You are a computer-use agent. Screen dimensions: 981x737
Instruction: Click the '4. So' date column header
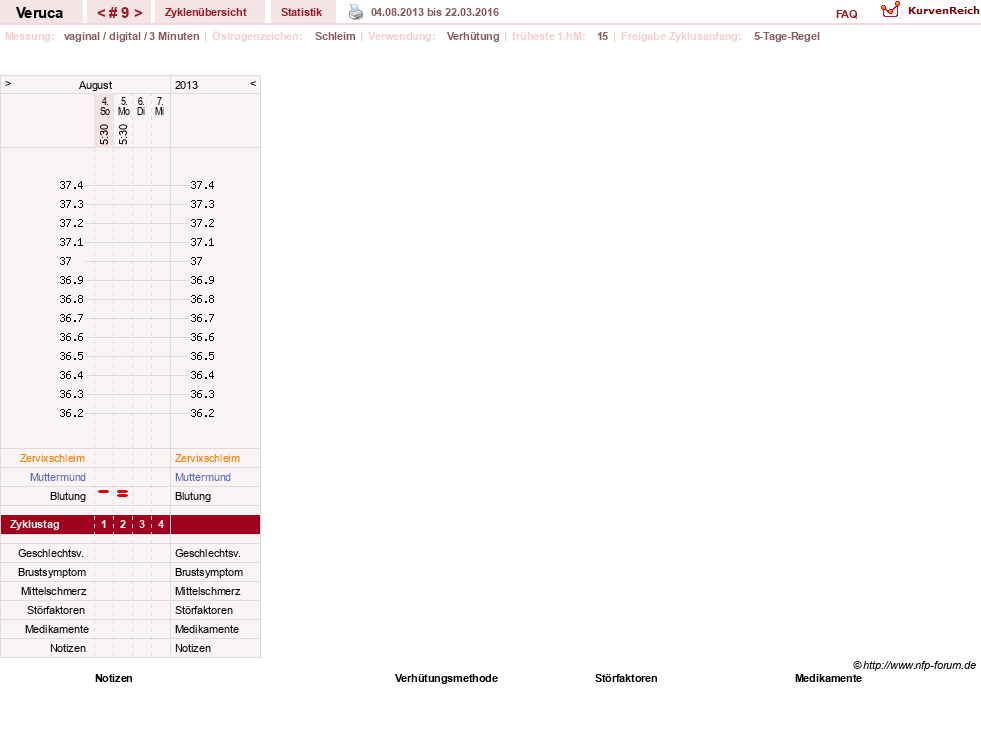tap(104, 106)
